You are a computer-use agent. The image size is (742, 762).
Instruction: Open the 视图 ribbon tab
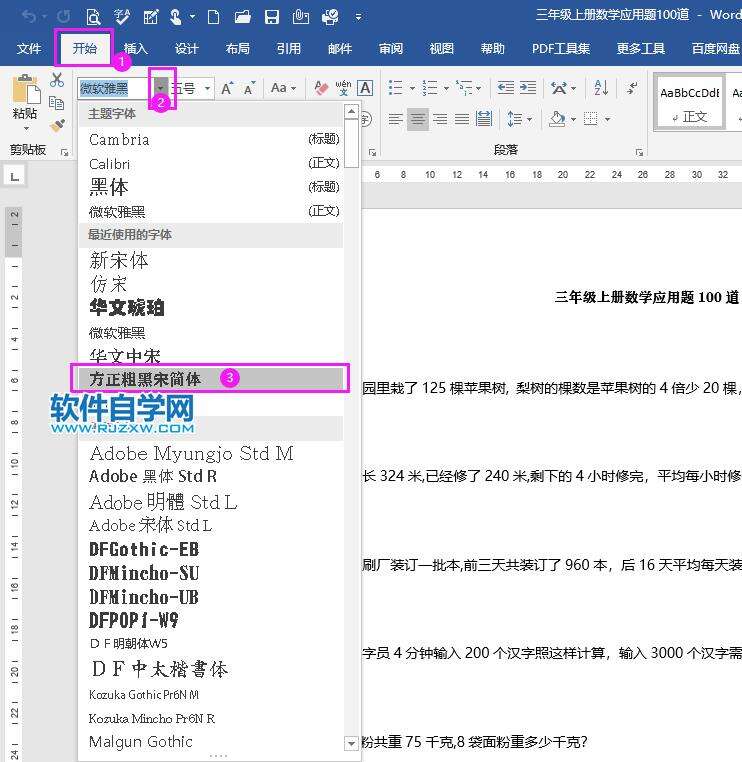[442, 49]
